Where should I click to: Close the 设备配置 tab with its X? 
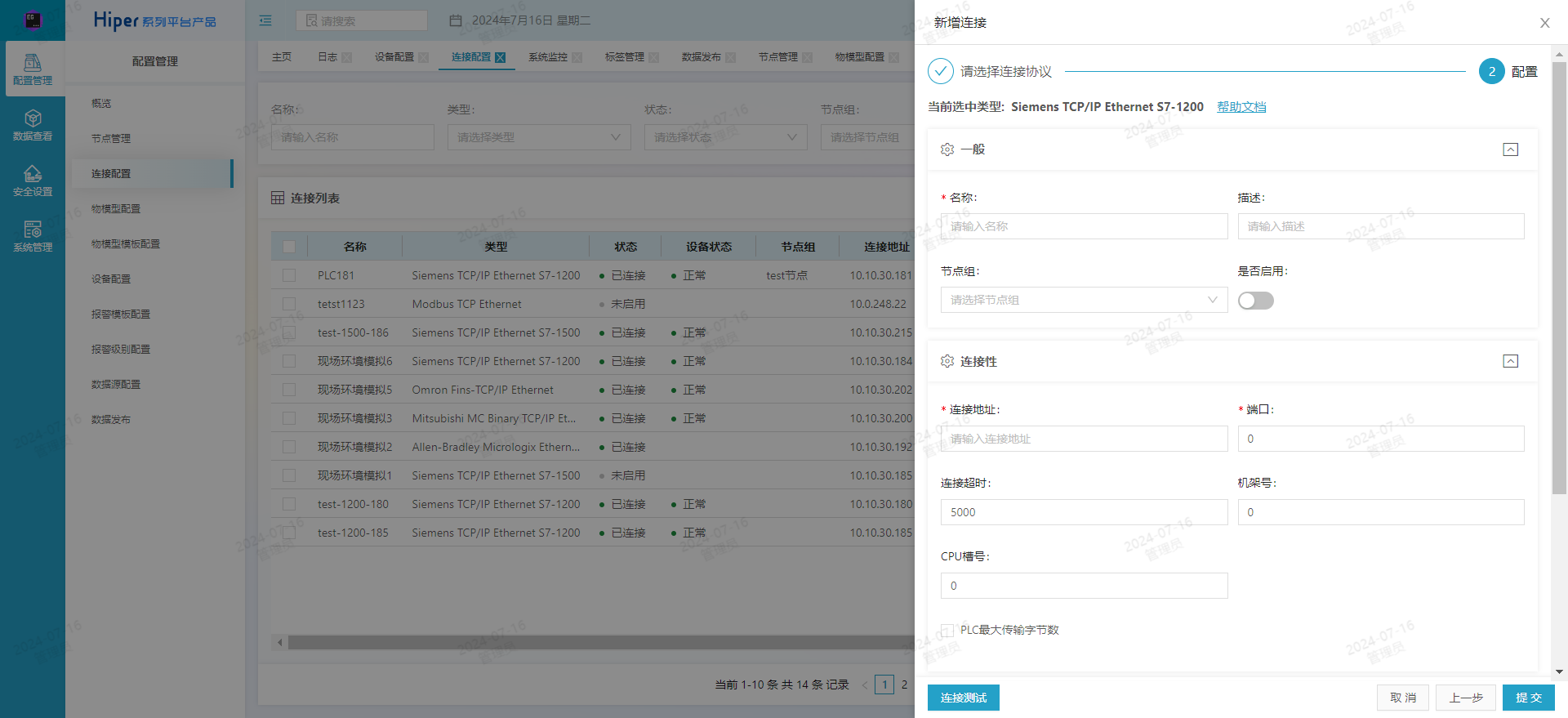click(424, 57)
